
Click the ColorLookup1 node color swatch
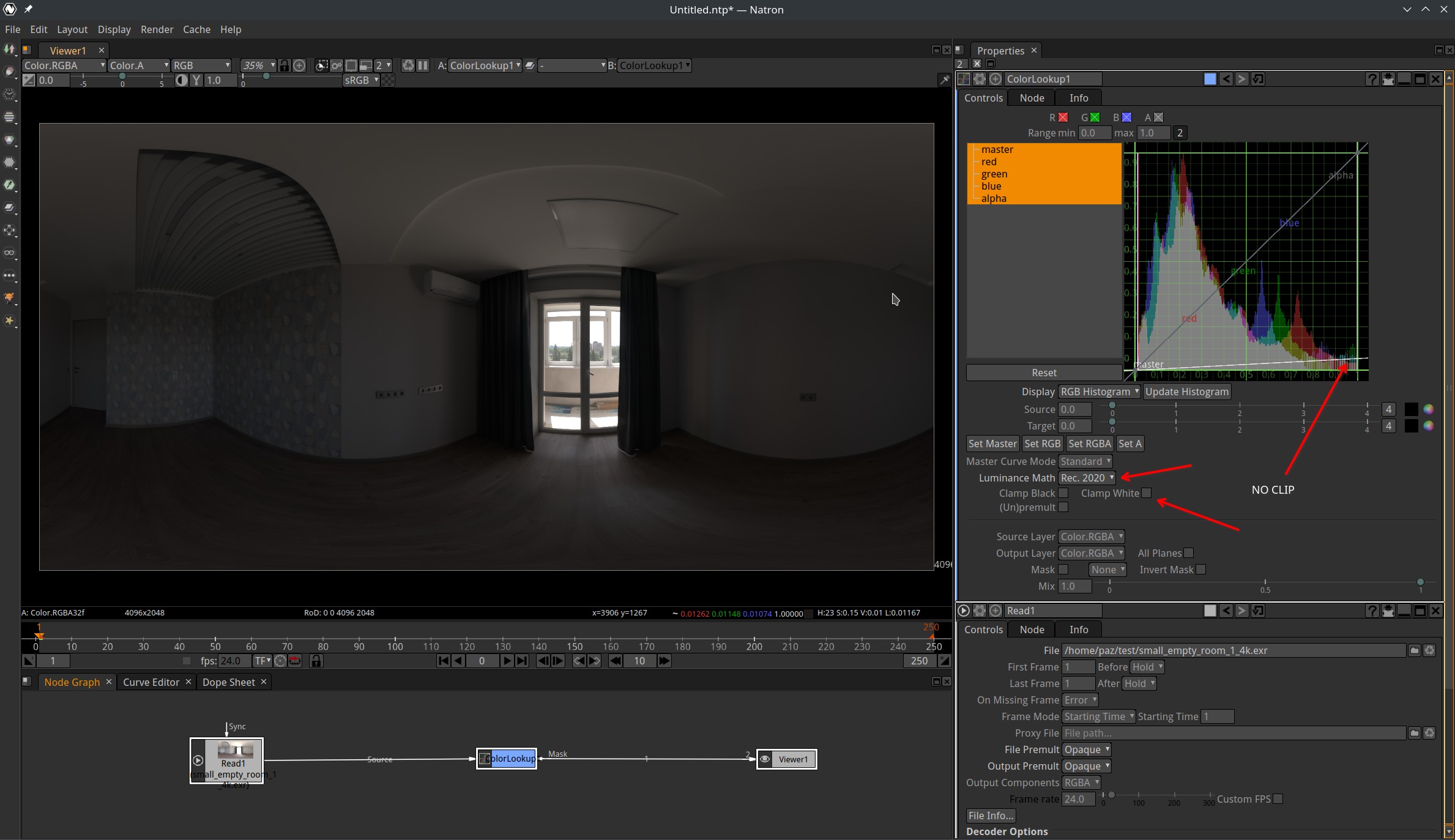[x=1210, y=79]
